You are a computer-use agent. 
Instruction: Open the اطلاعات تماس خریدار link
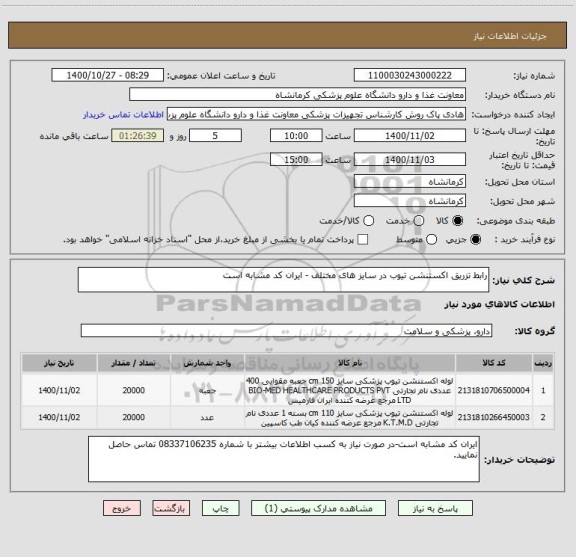click(123, 115)
